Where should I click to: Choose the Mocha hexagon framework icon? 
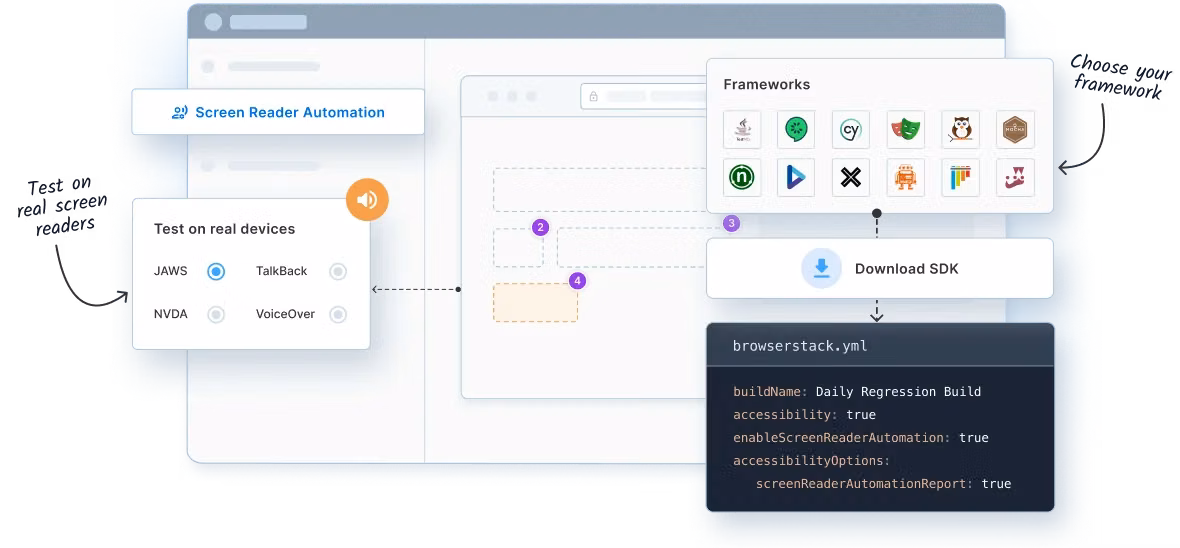(x=1015, y=130)
